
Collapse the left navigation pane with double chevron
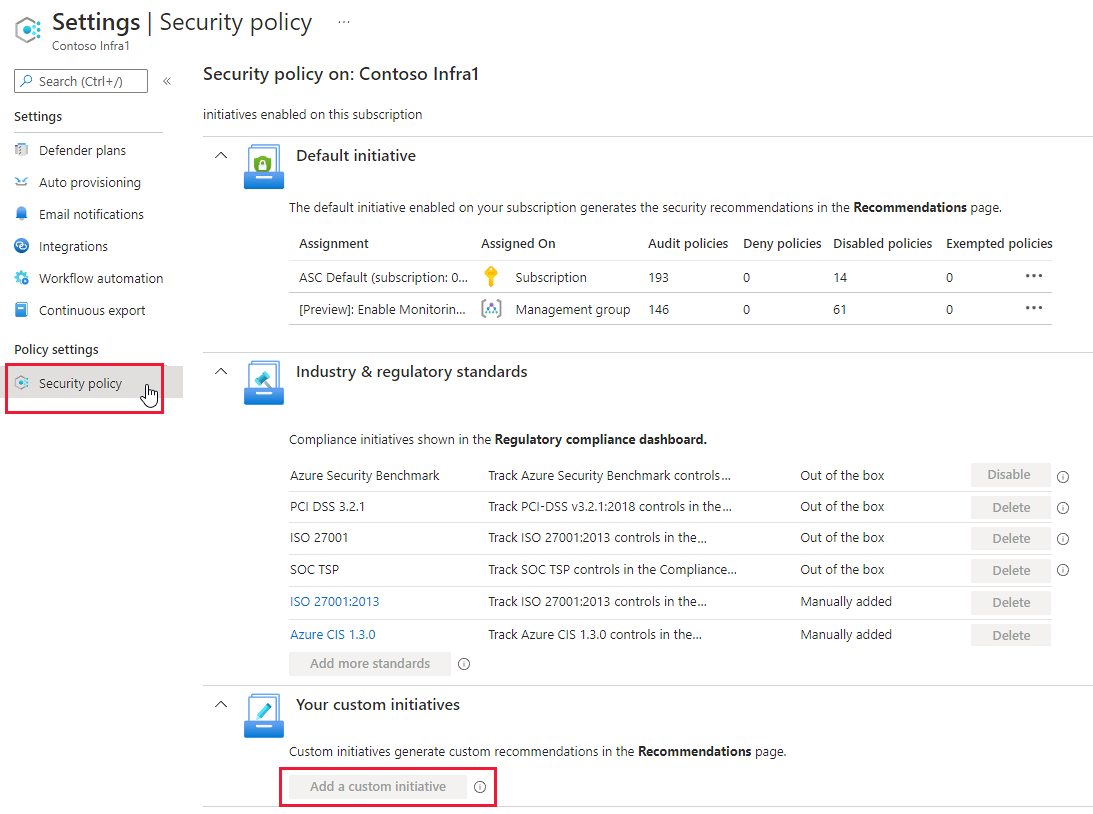point(167,81)
